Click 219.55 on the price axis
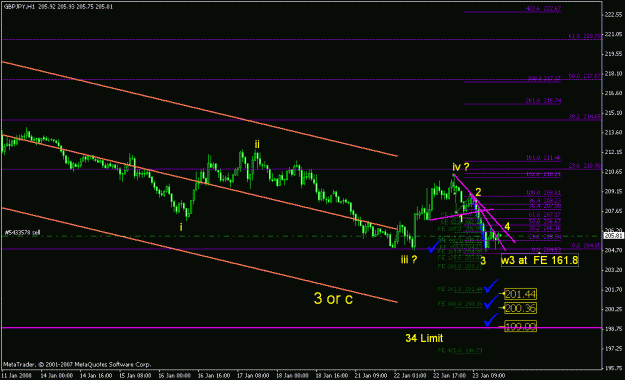 (x=614, y=54)
